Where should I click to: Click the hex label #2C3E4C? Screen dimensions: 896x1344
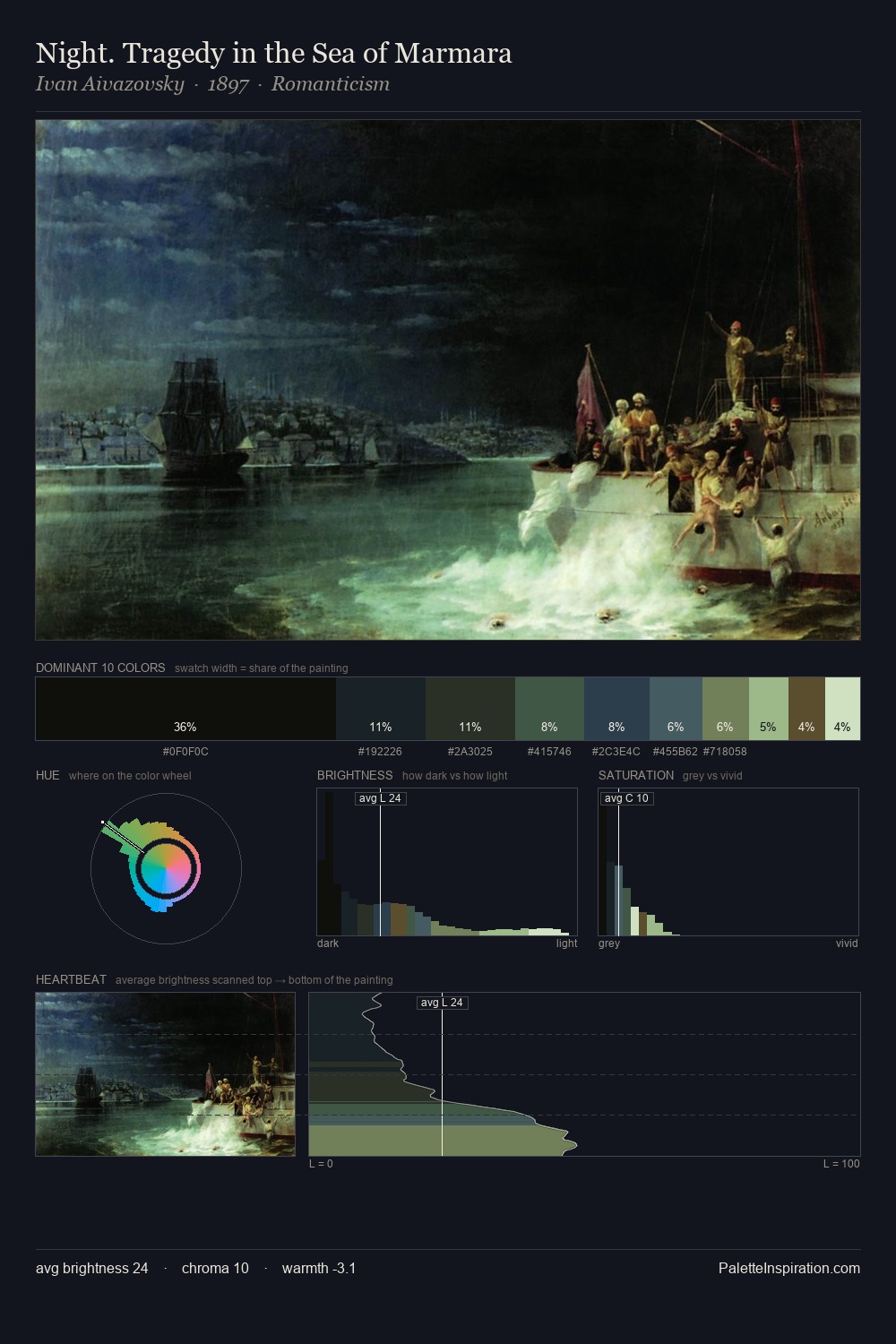coord(616,752)
